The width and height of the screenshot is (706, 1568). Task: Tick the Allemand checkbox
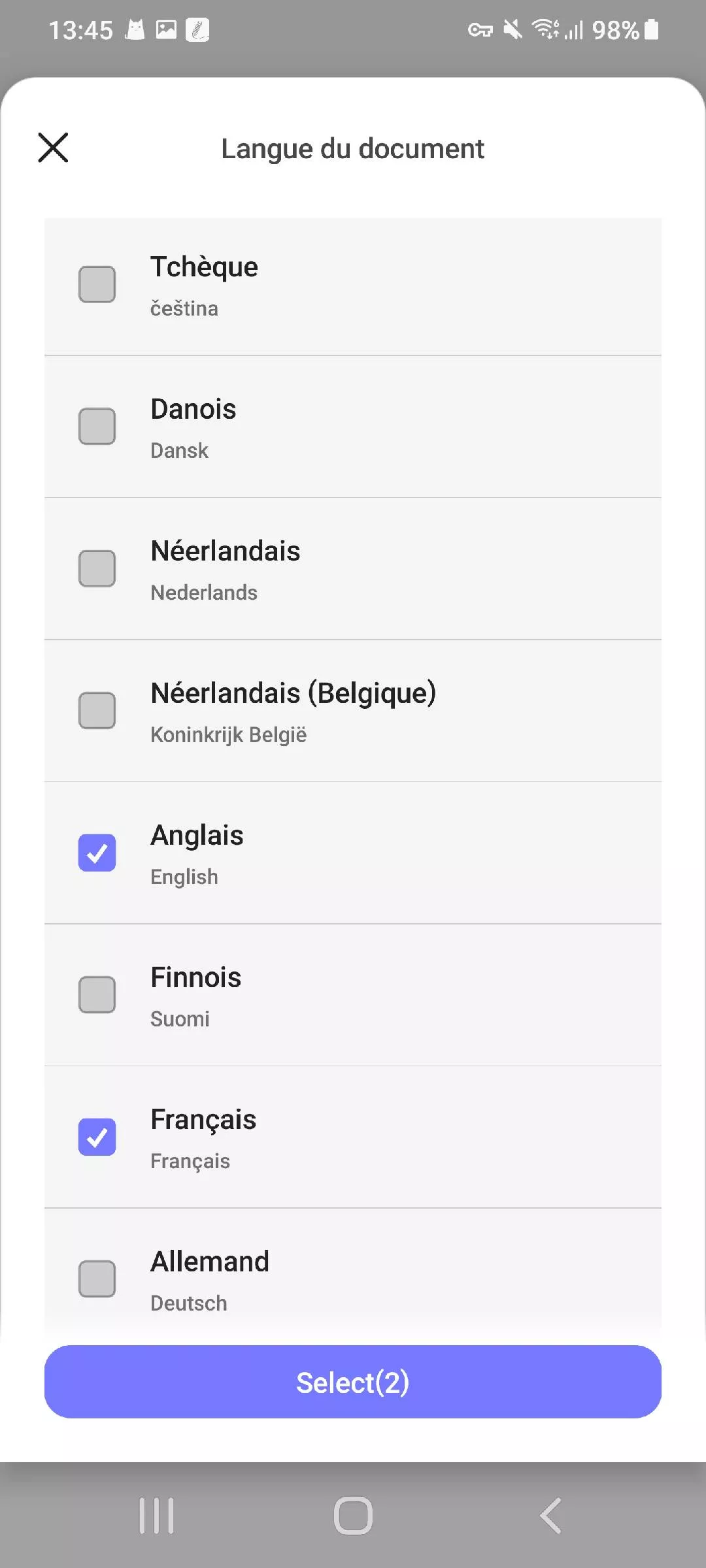coord(97,1279)
